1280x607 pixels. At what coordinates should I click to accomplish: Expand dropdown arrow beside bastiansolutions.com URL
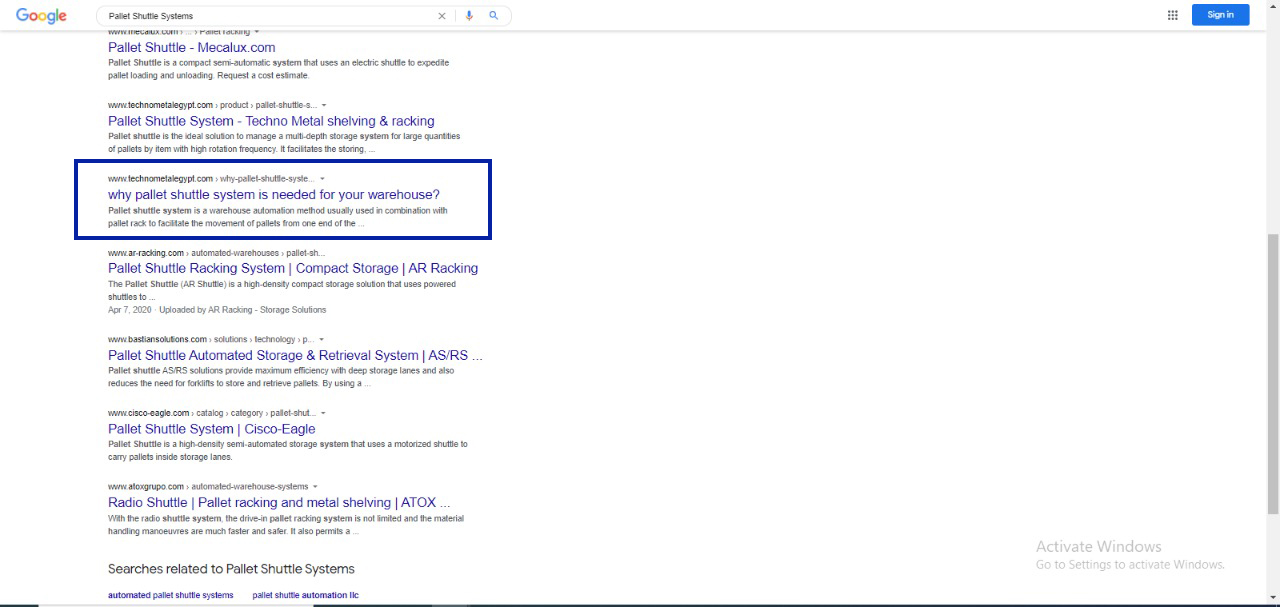coord(321,340)
